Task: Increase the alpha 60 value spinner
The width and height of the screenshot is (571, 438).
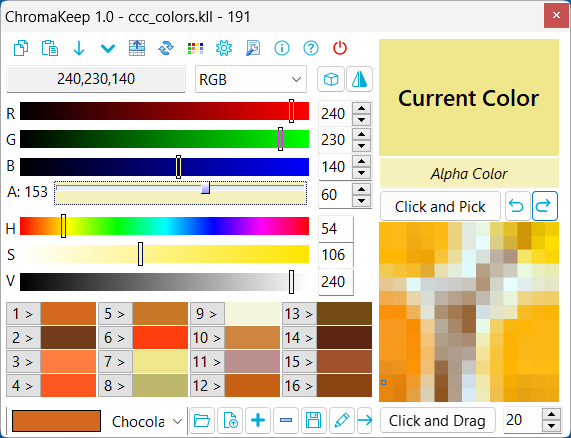Action: [x=362, y=189]
